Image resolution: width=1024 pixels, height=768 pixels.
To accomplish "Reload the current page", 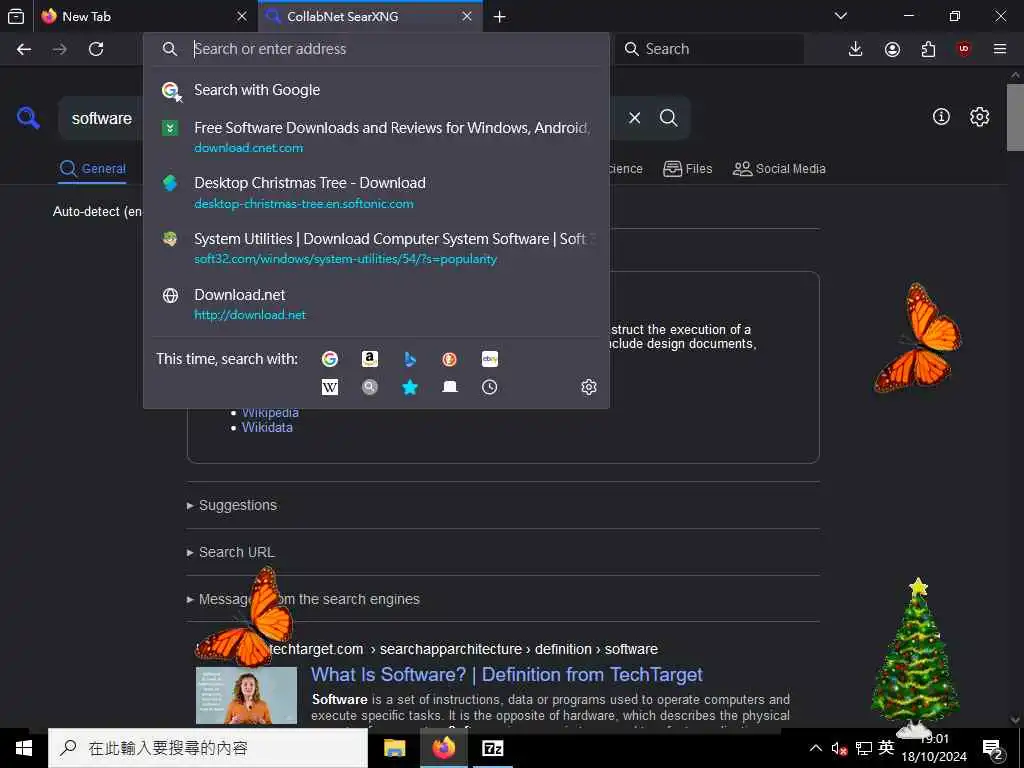I will [x=96, y=49].
